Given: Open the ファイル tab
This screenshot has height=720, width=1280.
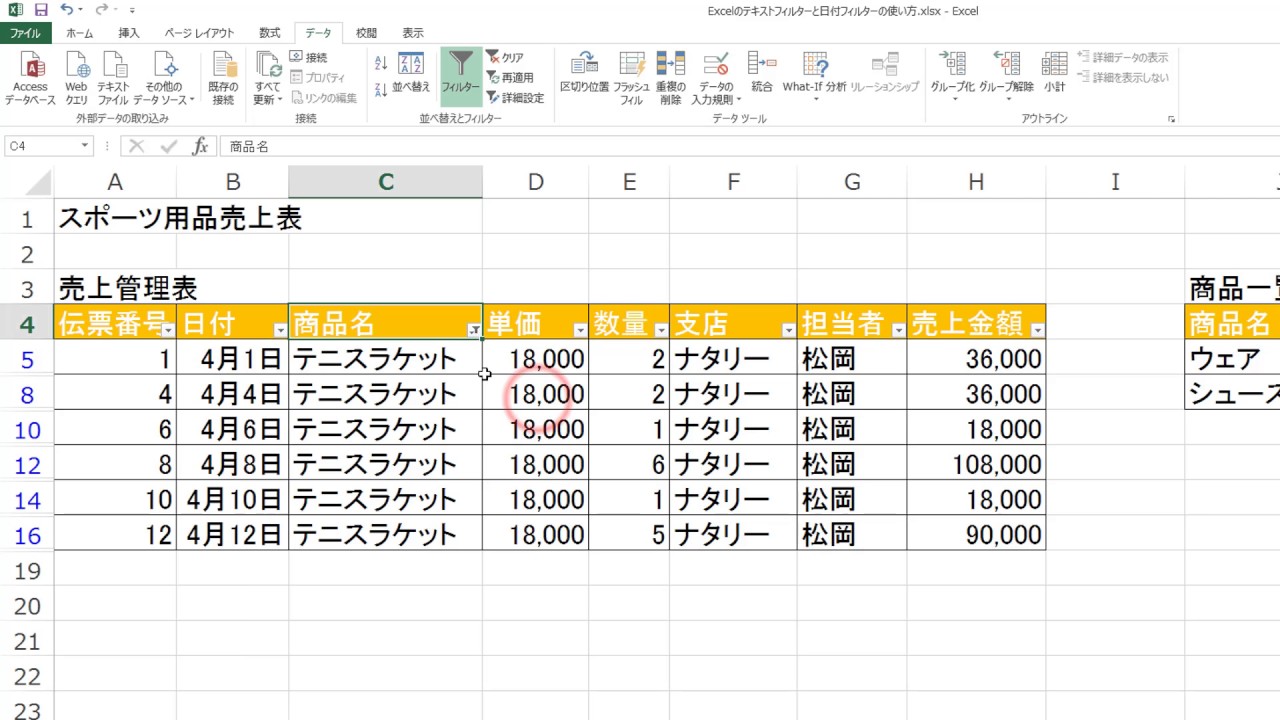Looking at the screenshot, I should 25,33.
